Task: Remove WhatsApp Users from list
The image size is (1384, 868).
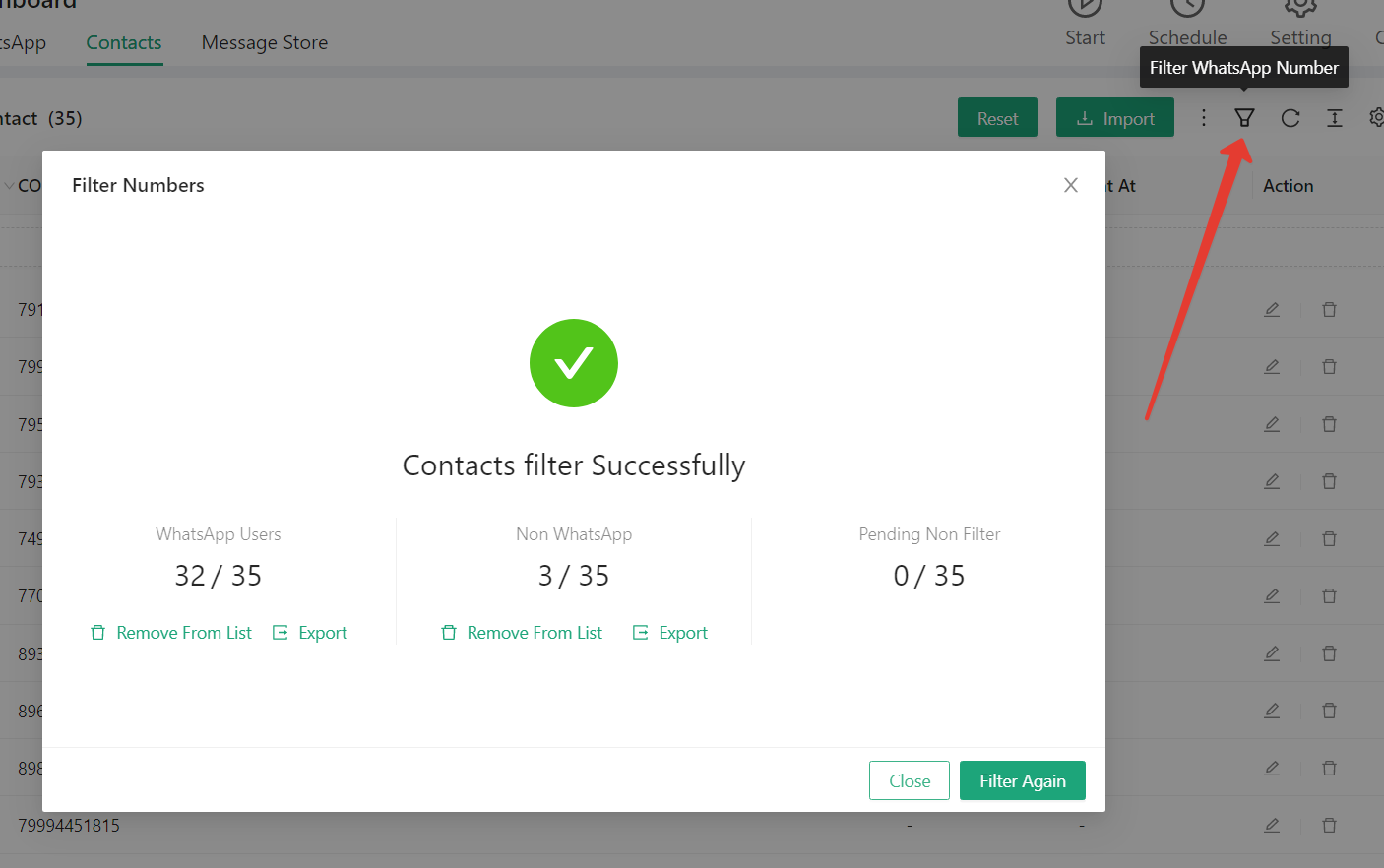Action: pos(171,633)
